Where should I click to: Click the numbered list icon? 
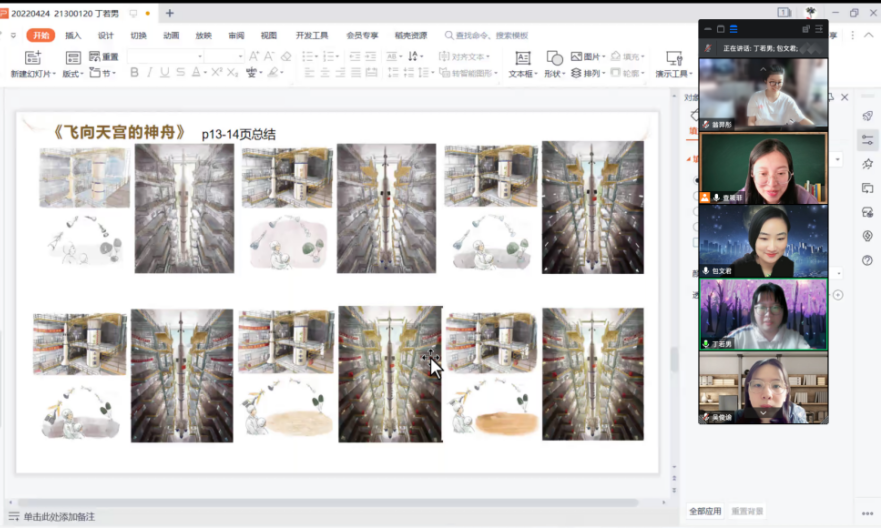(x=329, y=56)
